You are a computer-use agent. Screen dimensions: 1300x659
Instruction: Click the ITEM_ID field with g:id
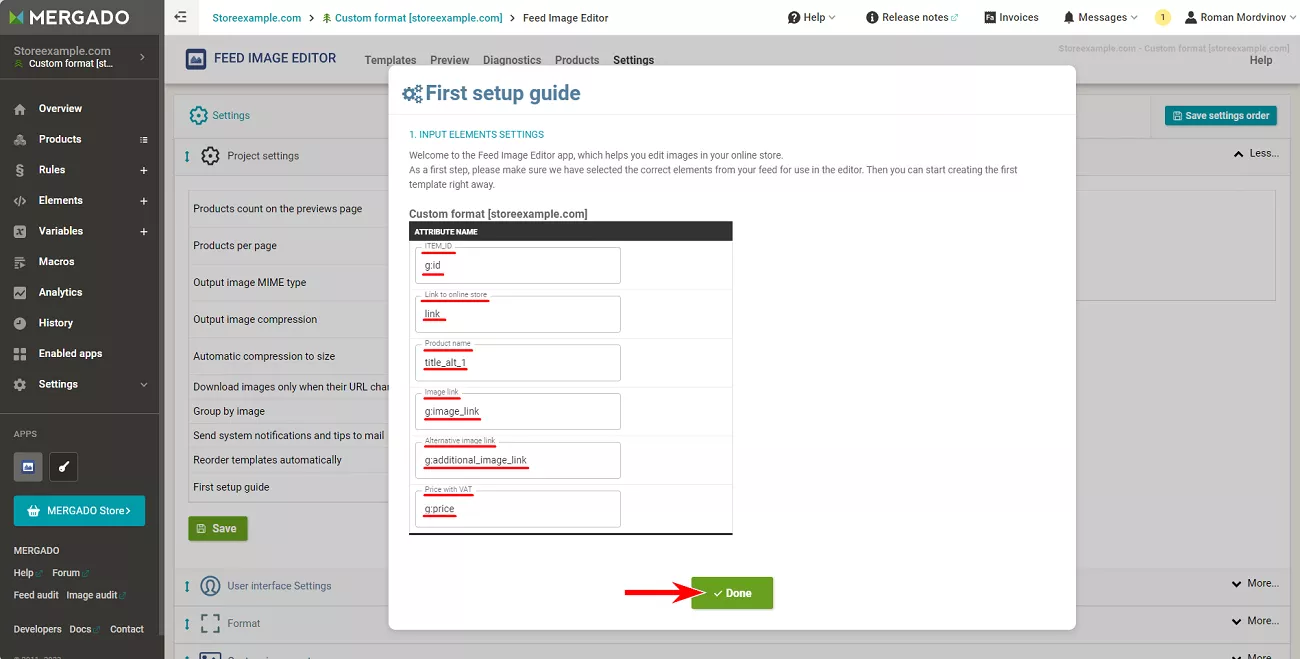coord(518,266)
